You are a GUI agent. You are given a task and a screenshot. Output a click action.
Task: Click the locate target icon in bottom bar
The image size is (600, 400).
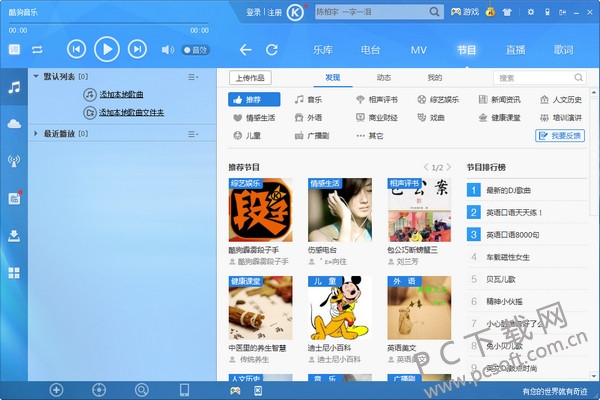pos(99,390)
